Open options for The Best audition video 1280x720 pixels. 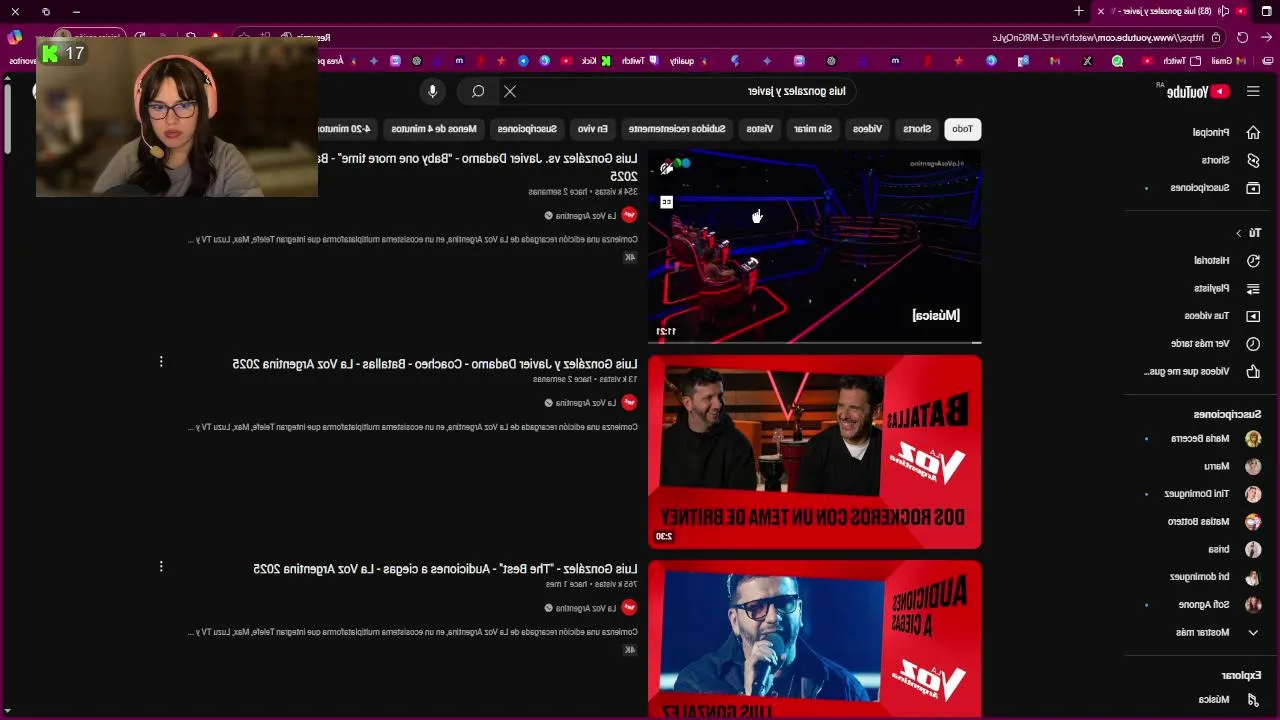point(161,567)
